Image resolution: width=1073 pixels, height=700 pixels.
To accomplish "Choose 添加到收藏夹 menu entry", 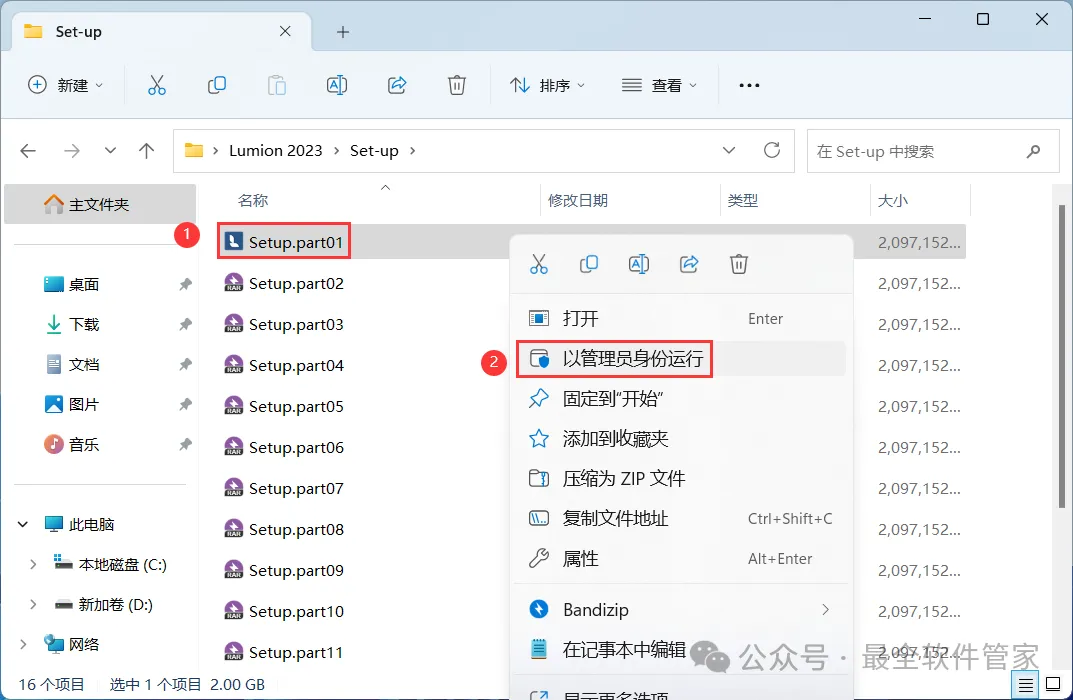I will point(681,439).
